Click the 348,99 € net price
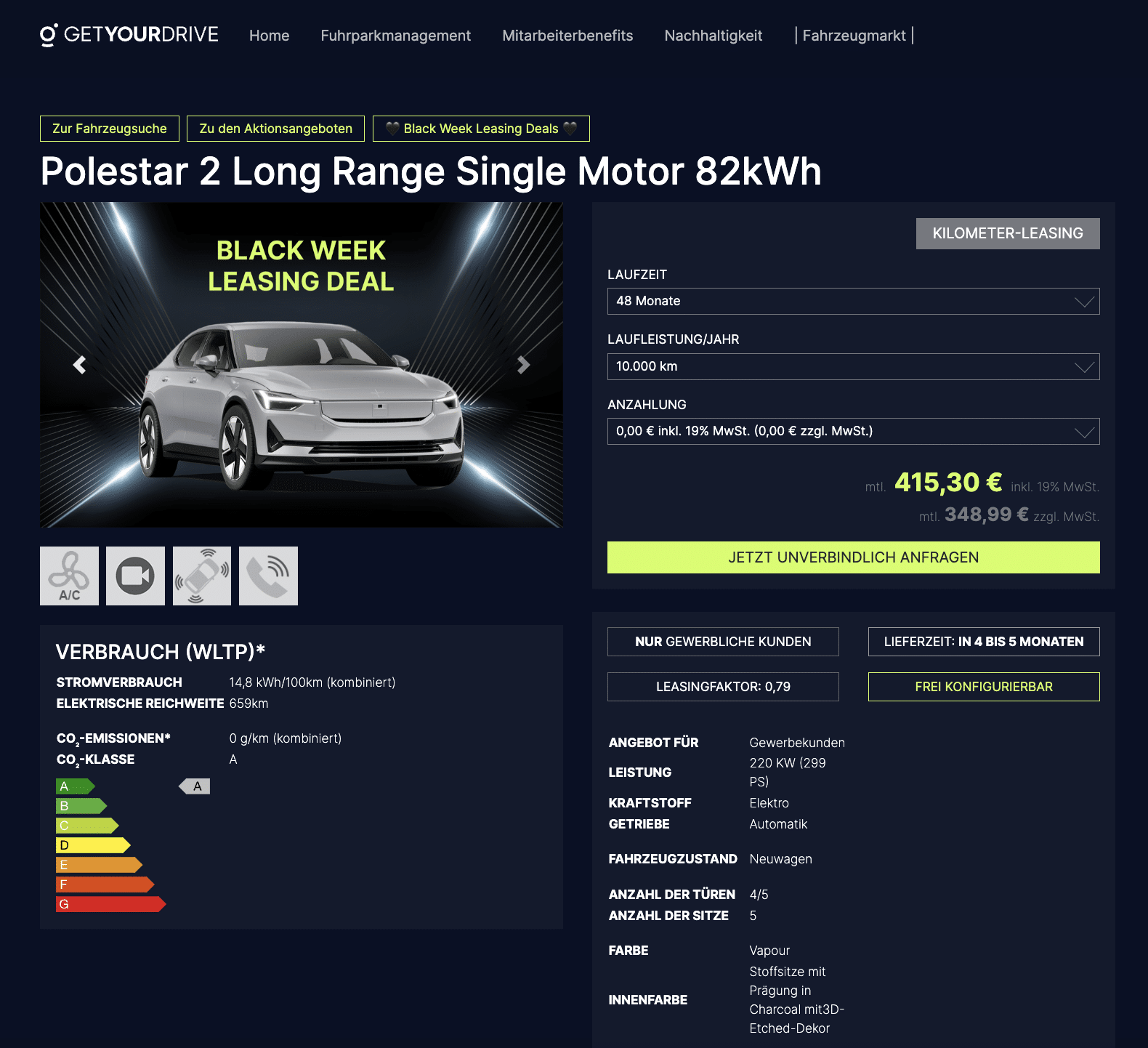The height and width of the screenshot is (1048, 1148). click(987, 515)
